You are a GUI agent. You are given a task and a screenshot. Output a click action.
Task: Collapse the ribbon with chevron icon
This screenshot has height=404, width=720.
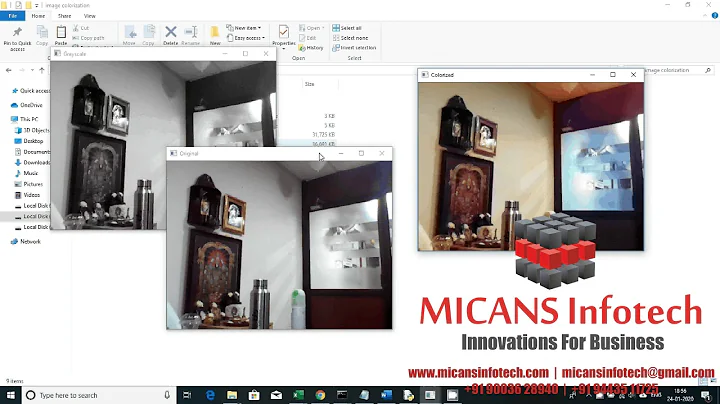[x=705, y=16]
